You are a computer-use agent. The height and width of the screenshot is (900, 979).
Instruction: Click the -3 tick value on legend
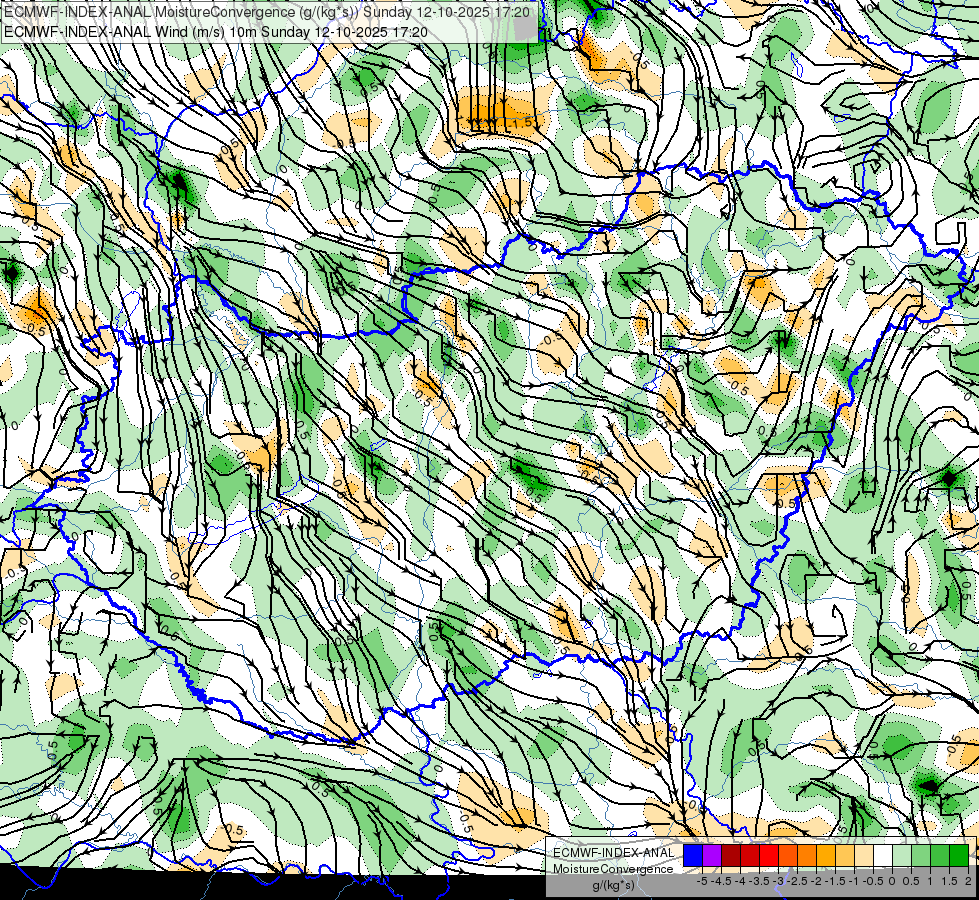(x=778, y=881)
